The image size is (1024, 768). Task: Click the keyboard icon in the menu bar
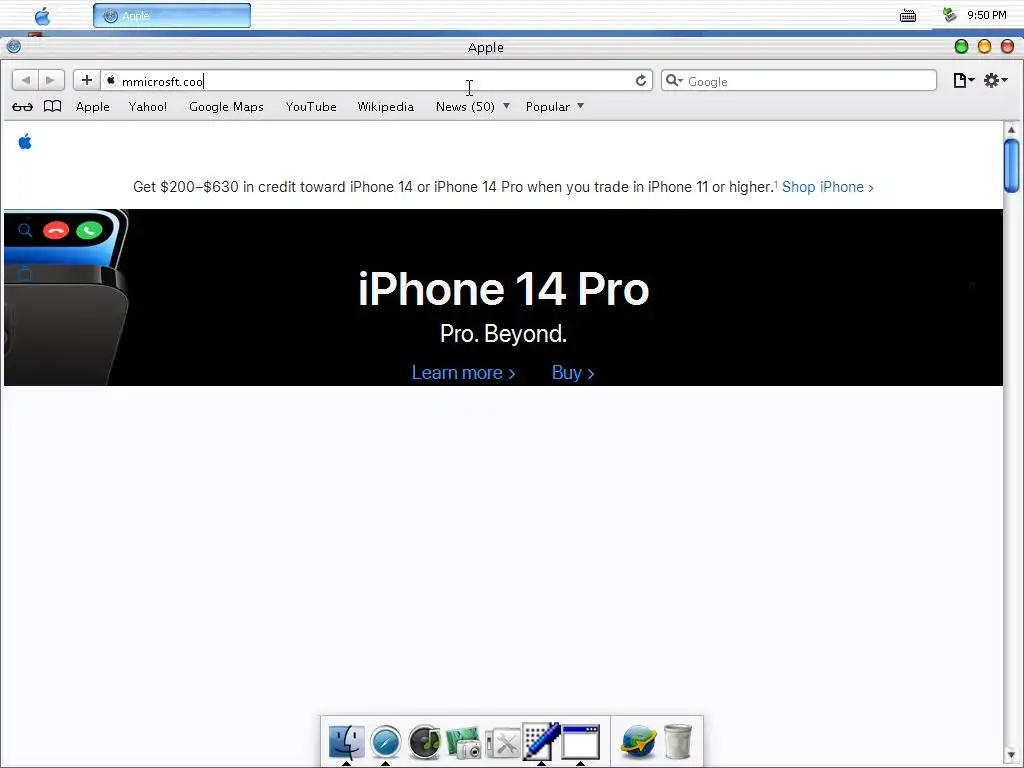click(x=908, y=16)
